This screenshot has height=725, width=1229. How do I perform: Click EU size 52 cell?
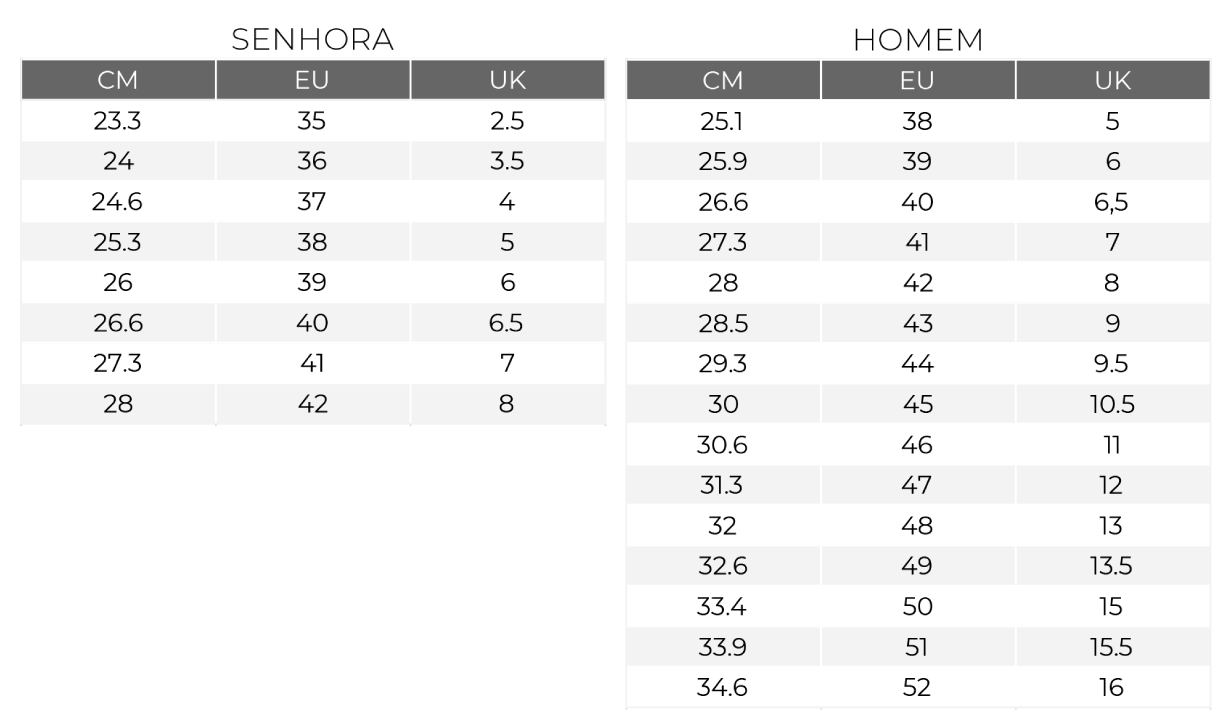(917, 687)
